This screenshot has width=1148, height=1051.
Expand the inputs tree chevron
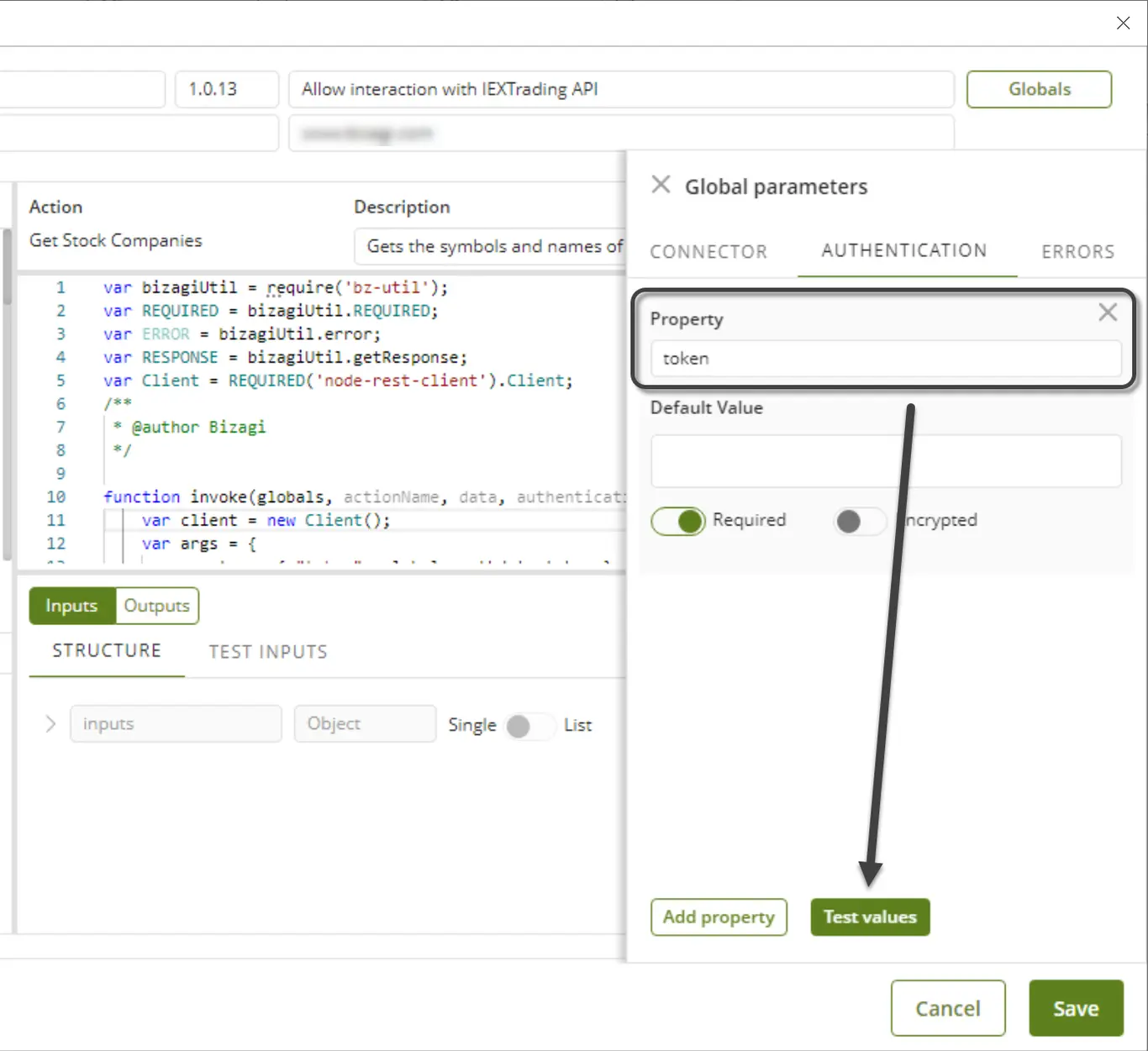50,724
